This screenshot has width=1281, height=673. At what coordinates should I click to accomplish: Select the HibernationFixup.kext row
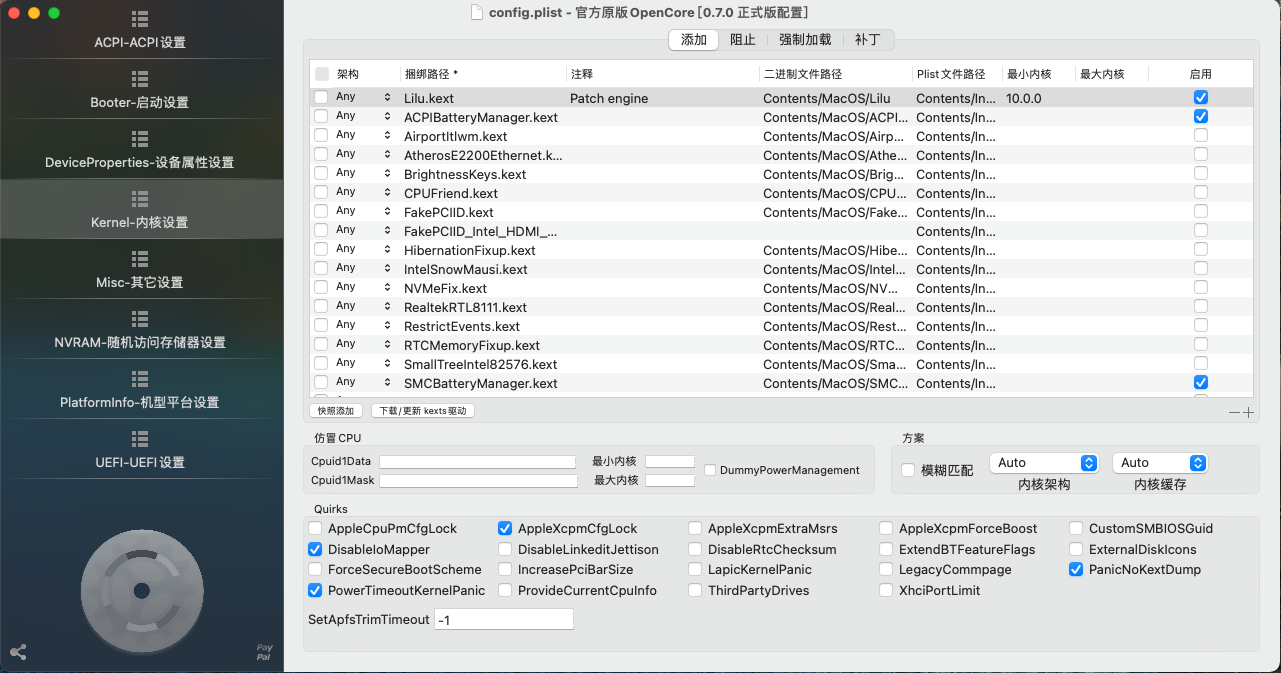(781, 250)
